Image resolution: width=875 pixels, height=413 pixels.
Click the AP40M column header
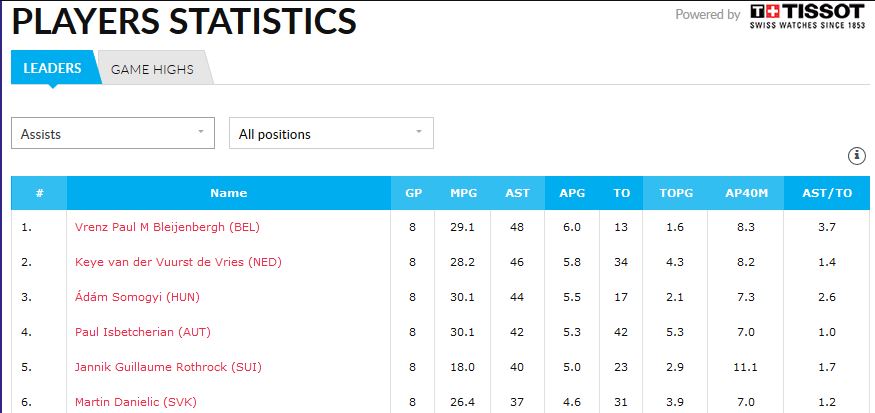point(747,193)
